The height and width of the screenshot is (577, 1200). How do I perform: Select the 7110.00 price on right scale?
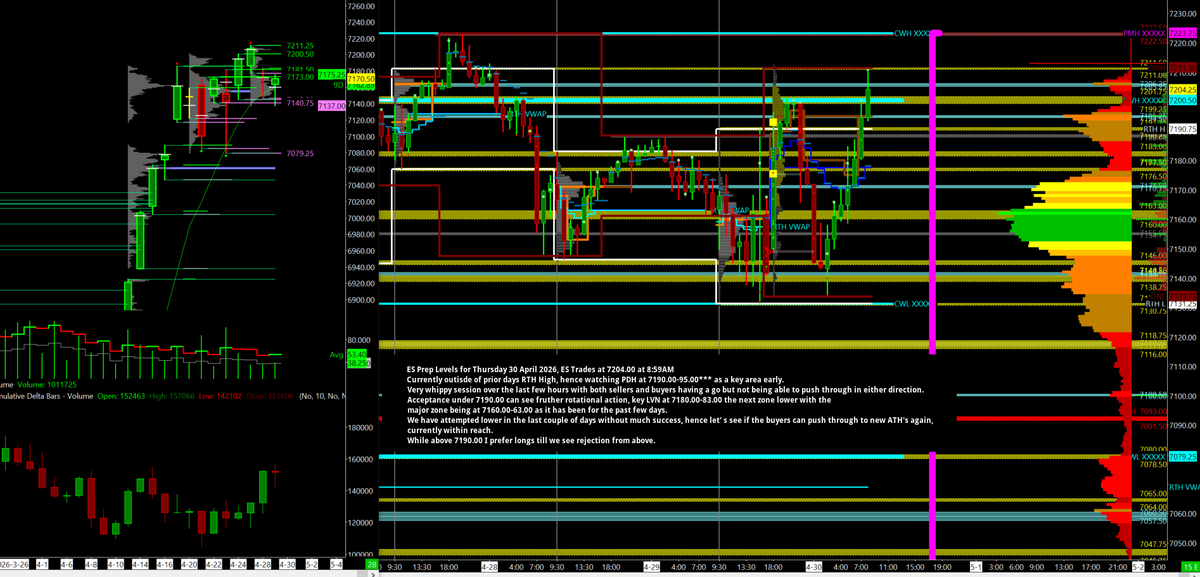pos(1184,366)
